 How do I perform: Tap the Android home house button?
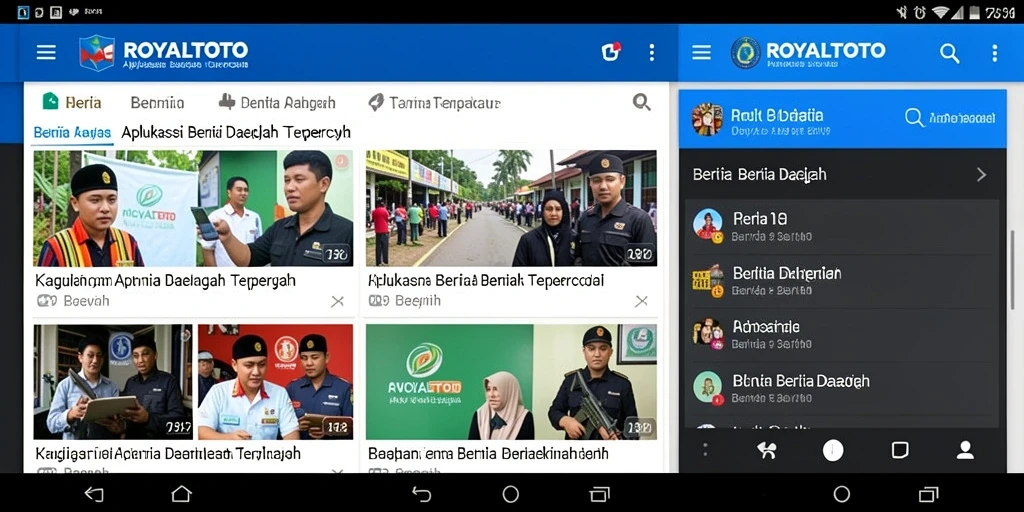pos(181,494)
